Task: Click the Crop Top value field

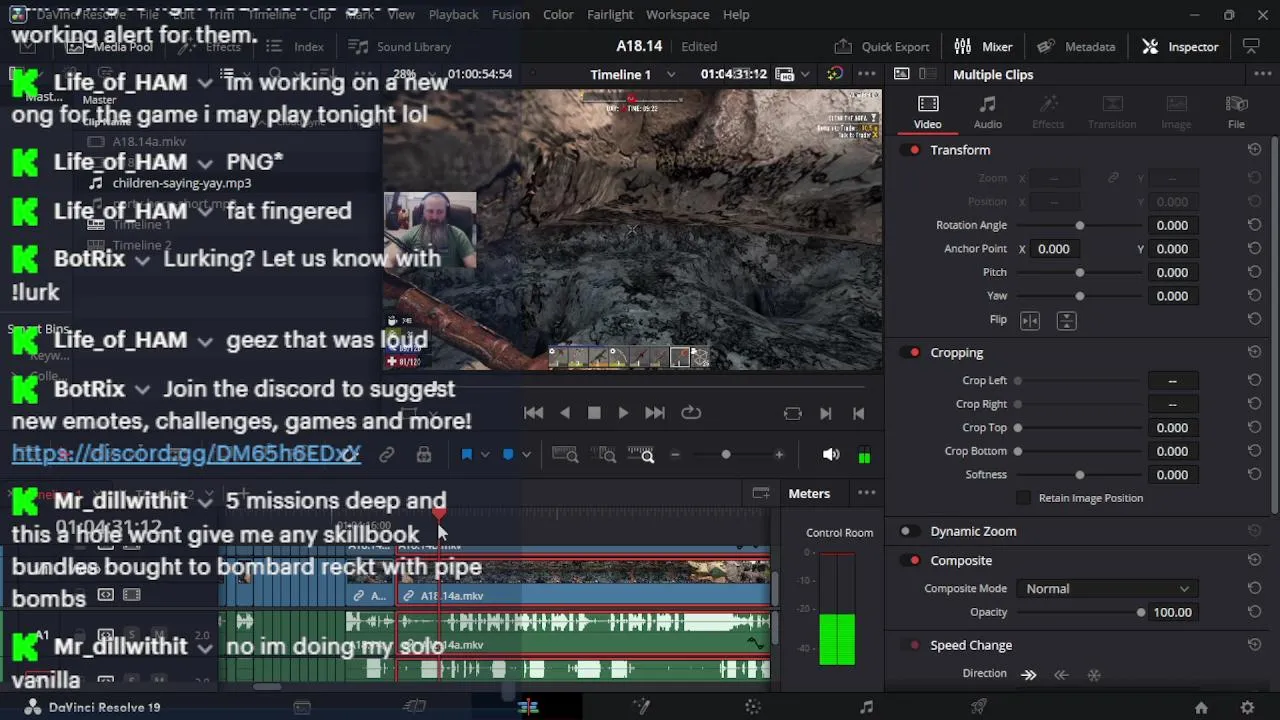Action: (x=1172, y=427)
